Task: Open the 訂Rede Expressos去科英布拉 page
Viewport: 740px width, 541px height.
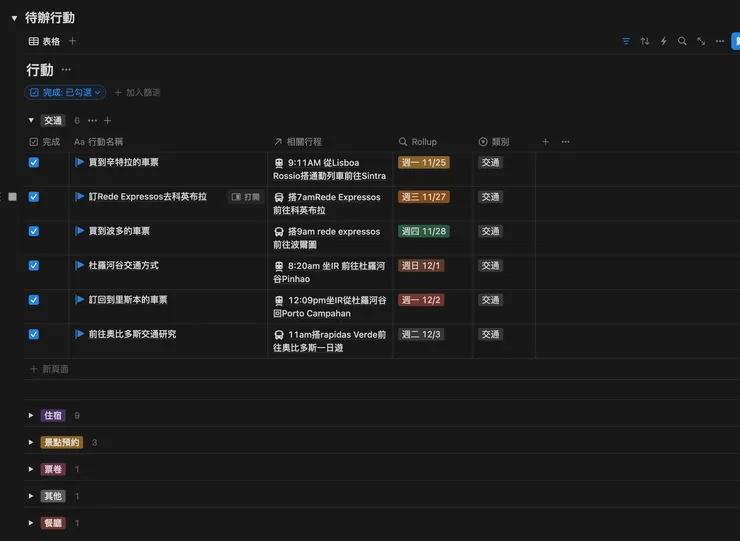Action: tap(148, 197)
